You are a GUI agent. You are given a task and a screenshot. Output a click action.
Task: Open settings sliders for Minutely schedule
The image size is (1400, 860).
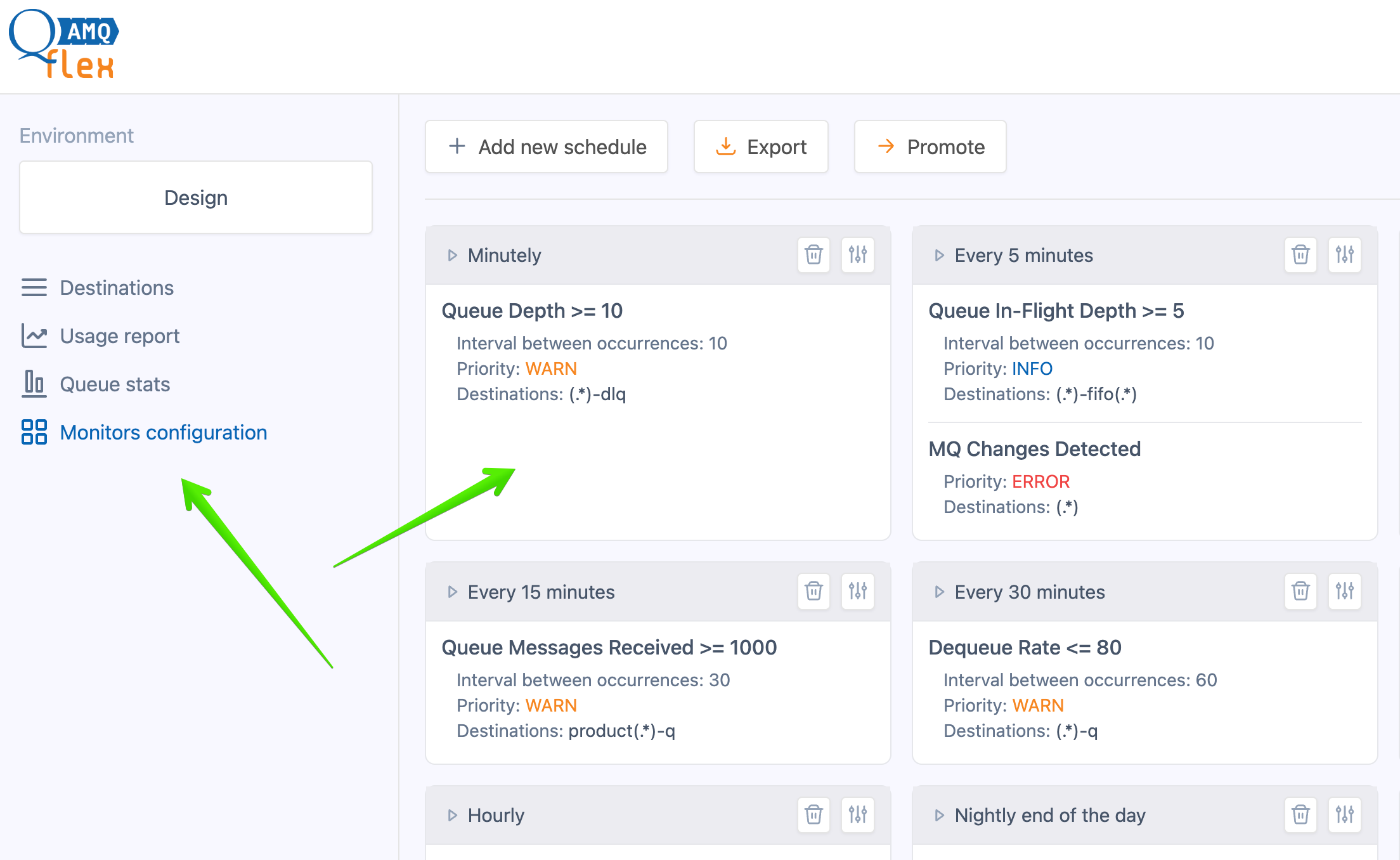(858, 255)
